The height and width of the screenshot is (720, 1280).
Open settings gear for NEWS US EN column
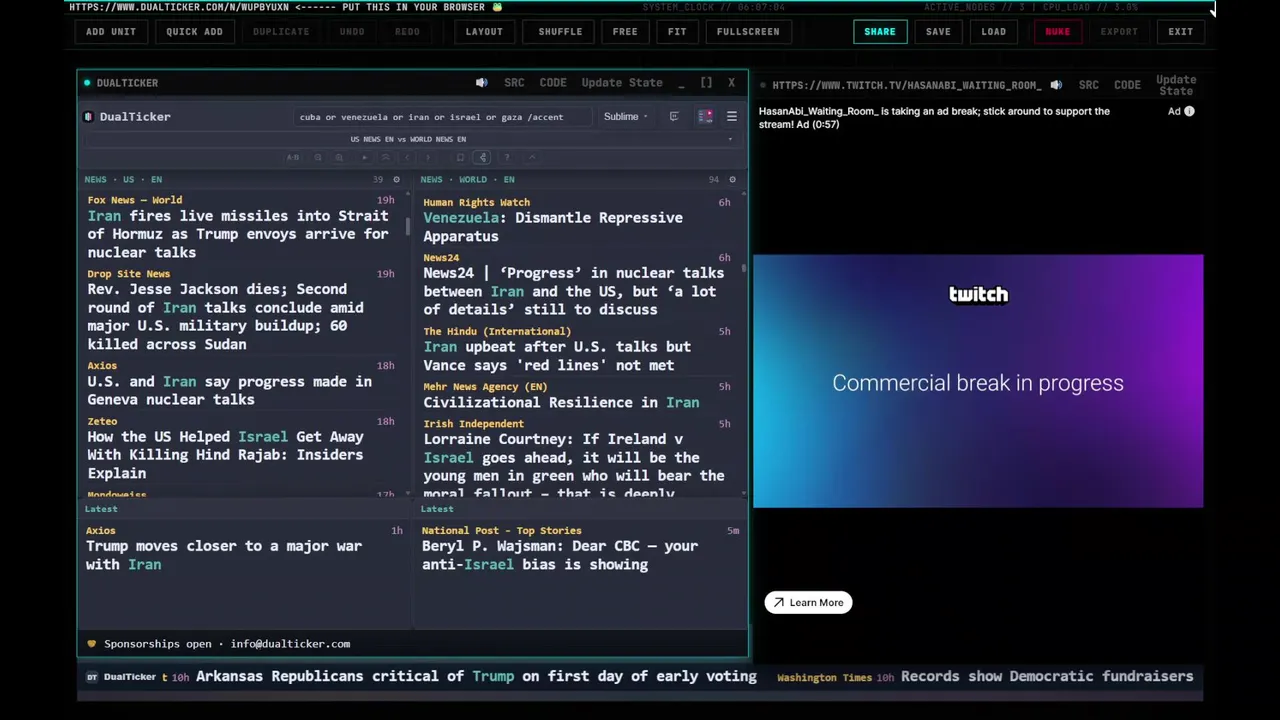(x=396, y=180)
